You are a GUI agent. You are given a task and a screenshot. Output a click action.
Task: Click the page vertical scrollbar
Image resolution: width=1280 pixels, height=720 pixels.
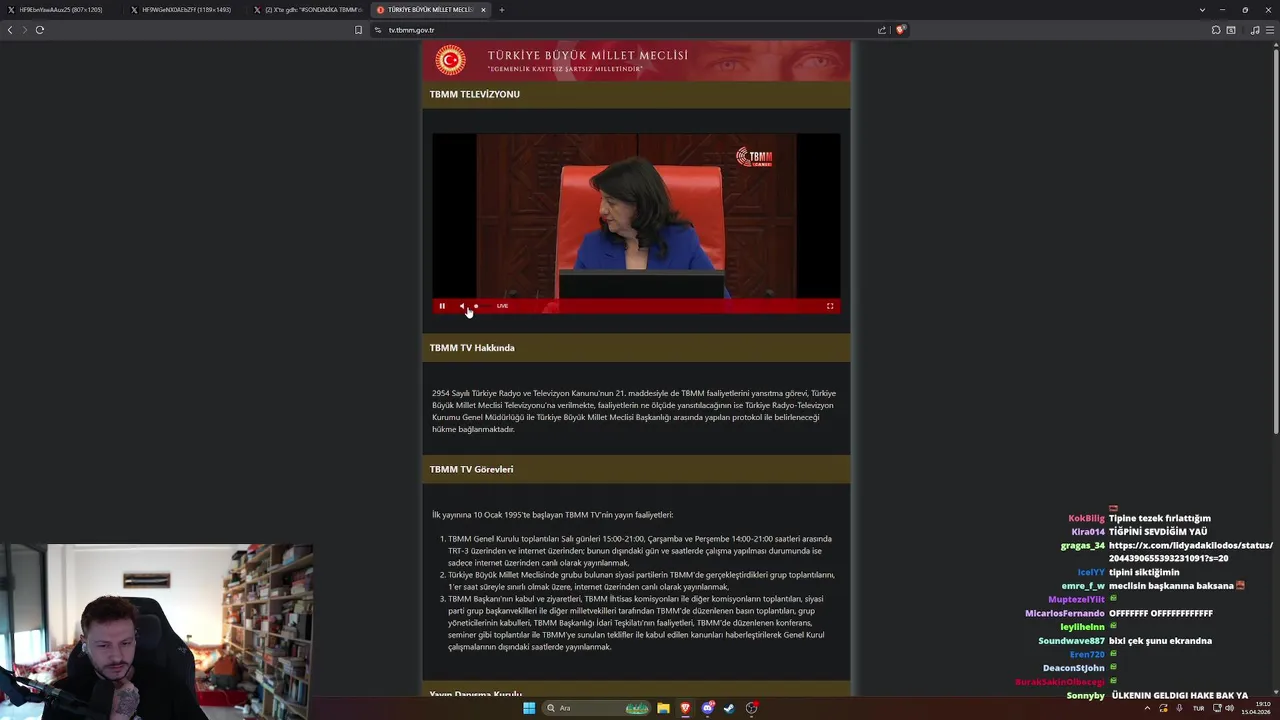(1275, 240)
